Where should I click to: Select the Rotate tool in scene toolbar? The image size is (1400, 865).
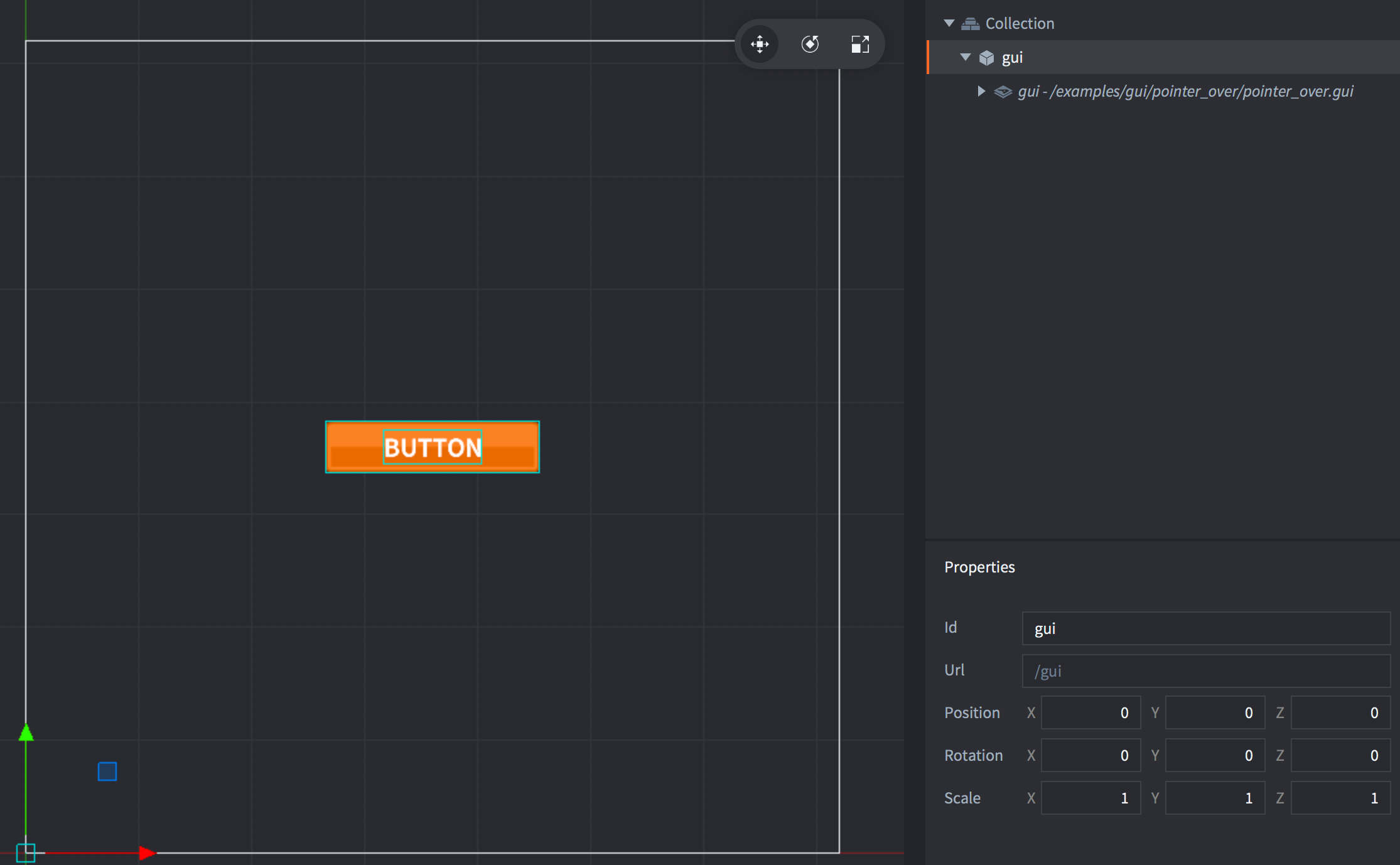click(x=810, y=44)
